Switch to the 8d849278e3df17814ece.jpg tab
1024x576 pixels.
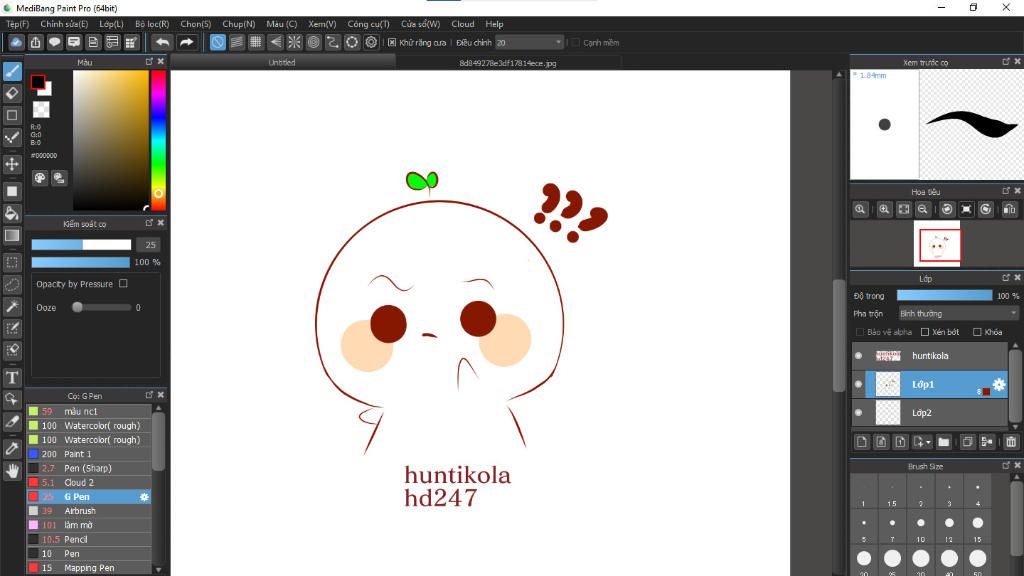pyautogui.click(x=508, y=63)
